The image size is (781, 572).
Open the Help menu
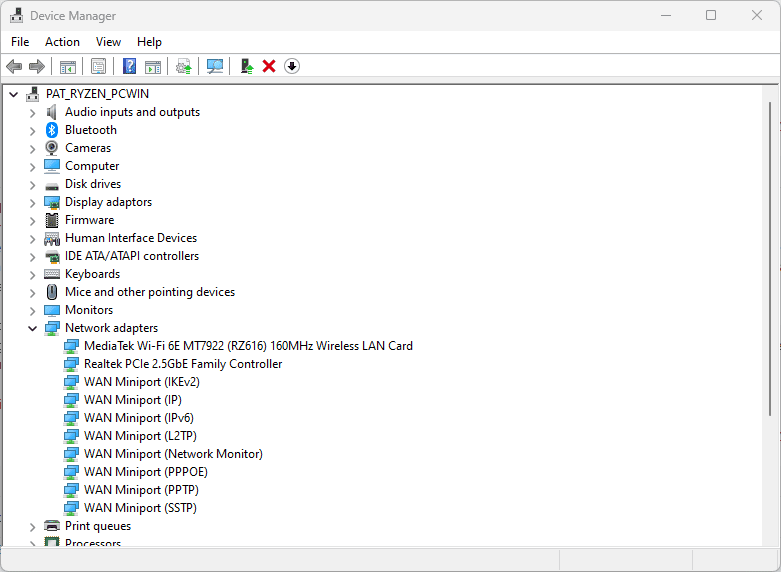149,42
